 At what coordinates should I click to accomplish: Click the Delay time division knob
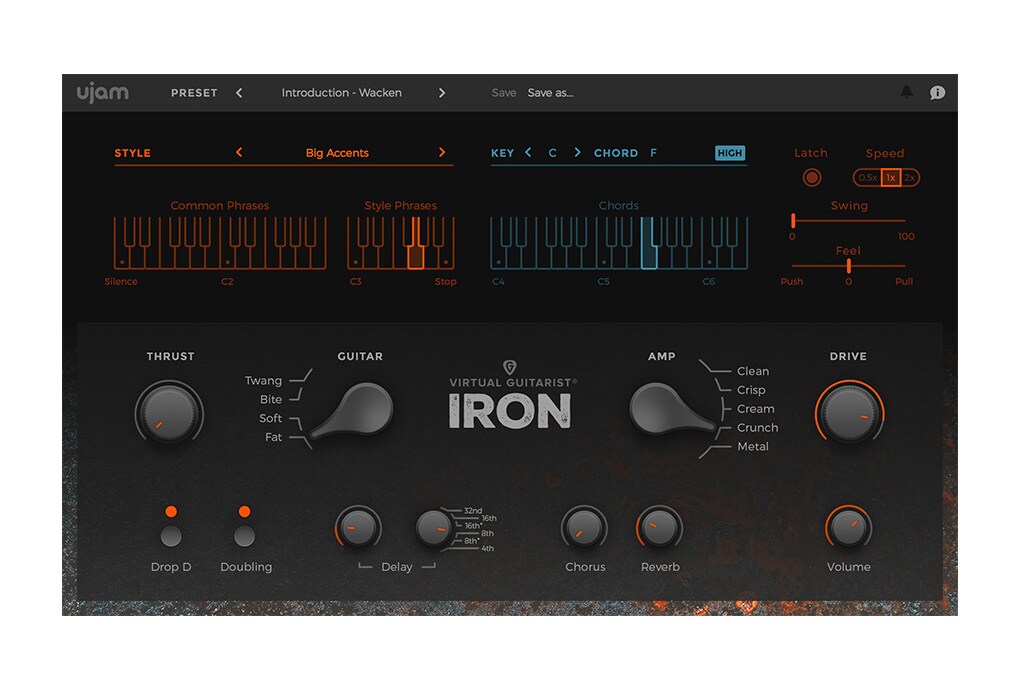pyautogui.click(x=433, y=527)
